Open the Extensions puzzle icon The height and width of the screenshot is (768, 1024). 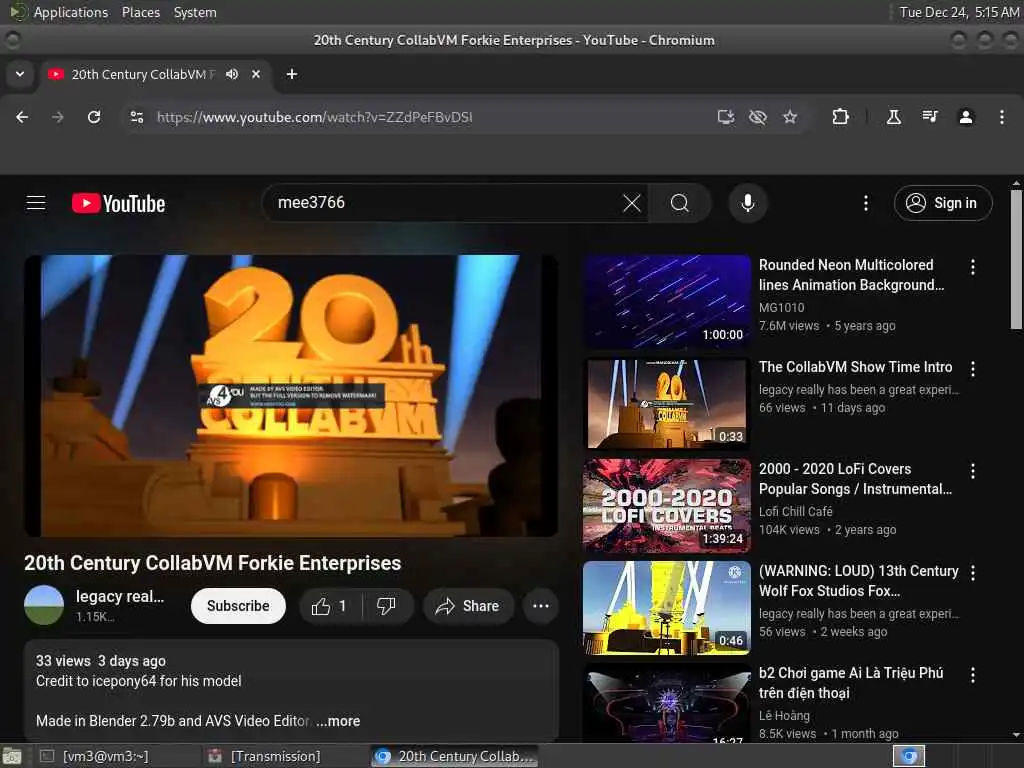click(x=840, y=117)
